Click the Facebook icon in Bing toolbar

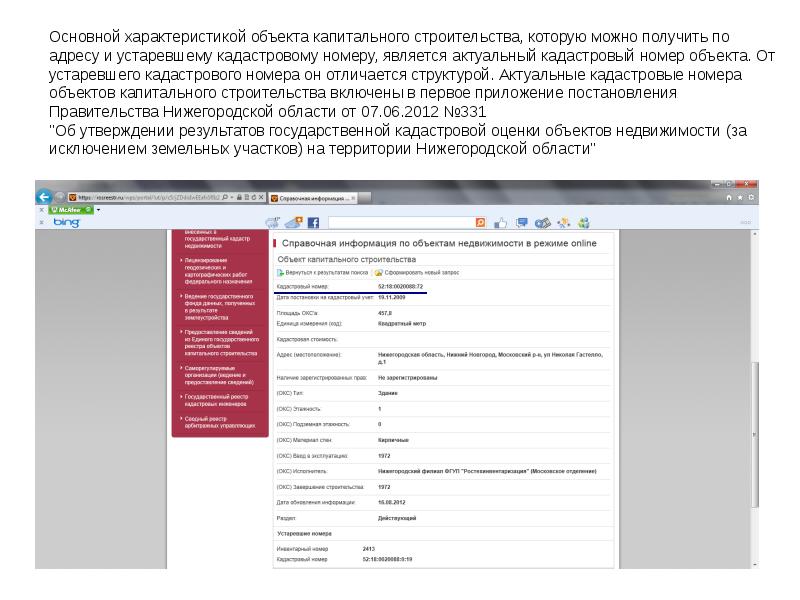pos(313,222)
